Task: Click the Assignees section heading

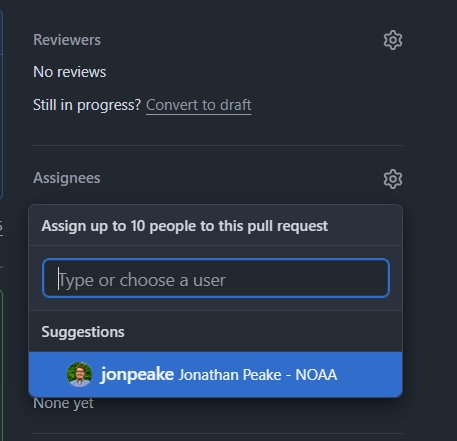Action: click(x=67, y=178)
